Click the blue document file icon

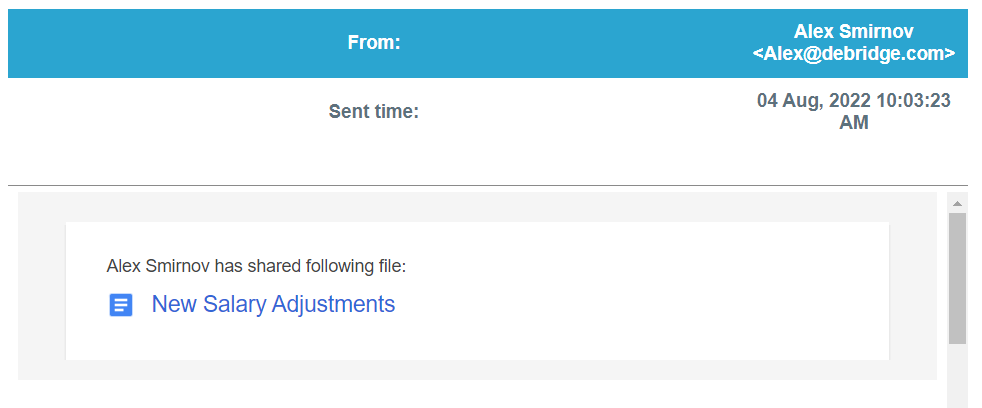pyautogui.click(x=120, y=305)
